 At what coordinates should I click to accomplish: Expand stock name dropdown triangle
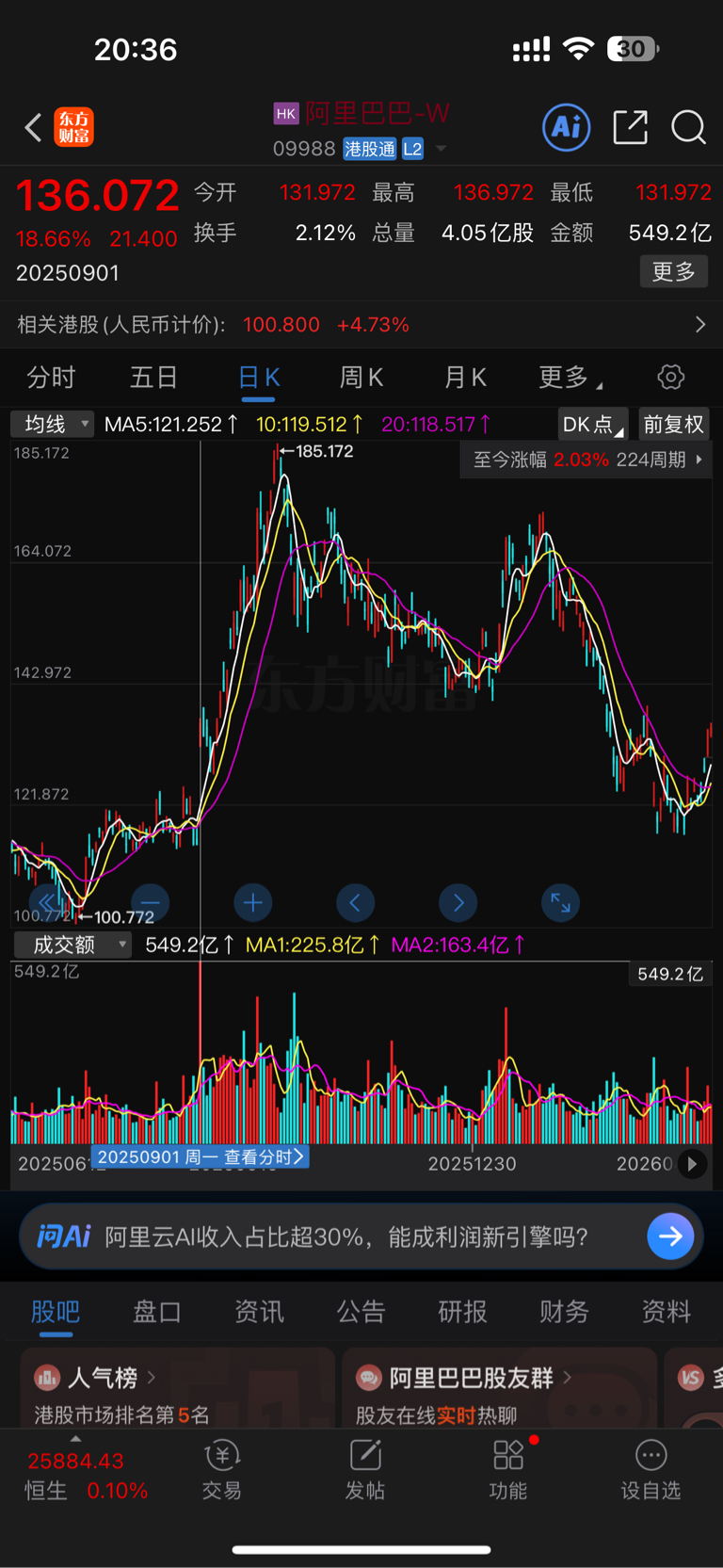(x=441, y=149)
